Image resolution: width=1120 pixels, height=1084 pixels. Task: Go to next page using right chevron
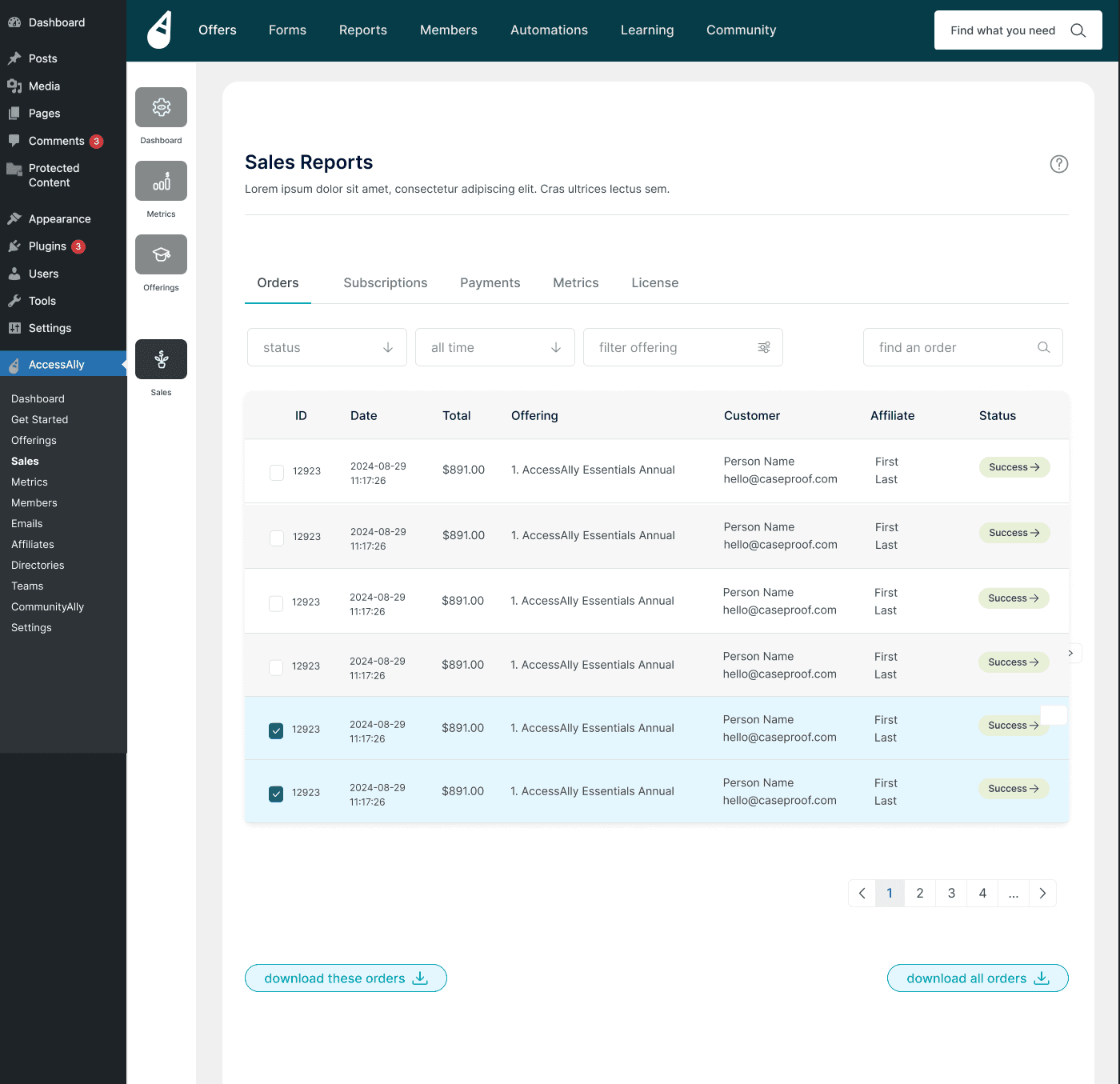(x=1042, y=894)
